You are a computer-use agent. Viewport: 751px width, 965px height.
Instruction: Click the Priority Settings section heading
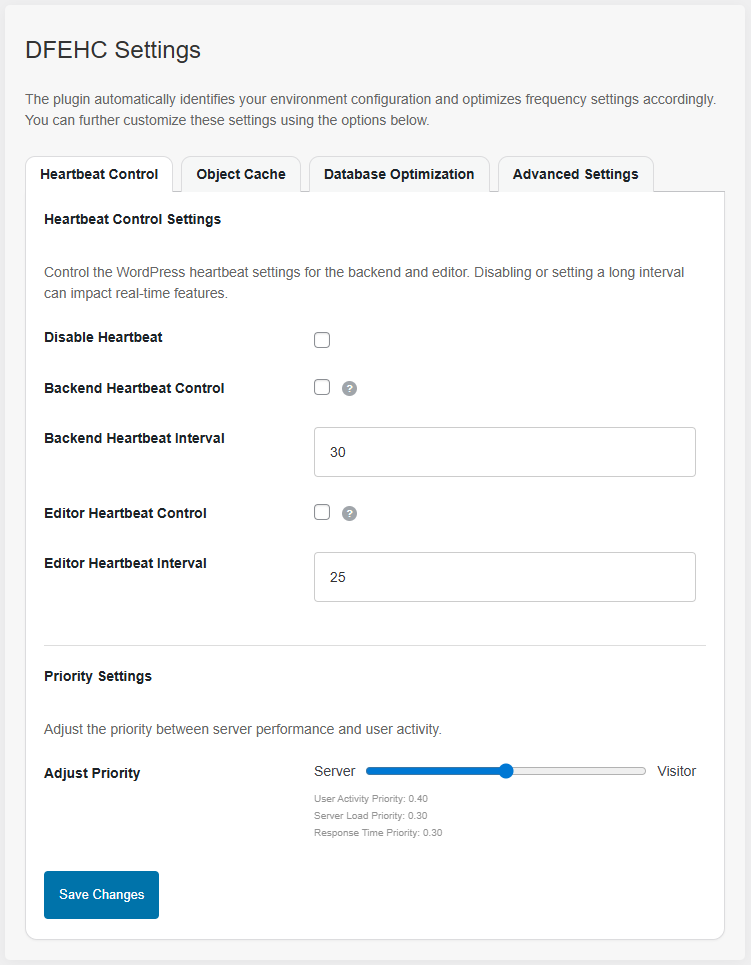97,676
